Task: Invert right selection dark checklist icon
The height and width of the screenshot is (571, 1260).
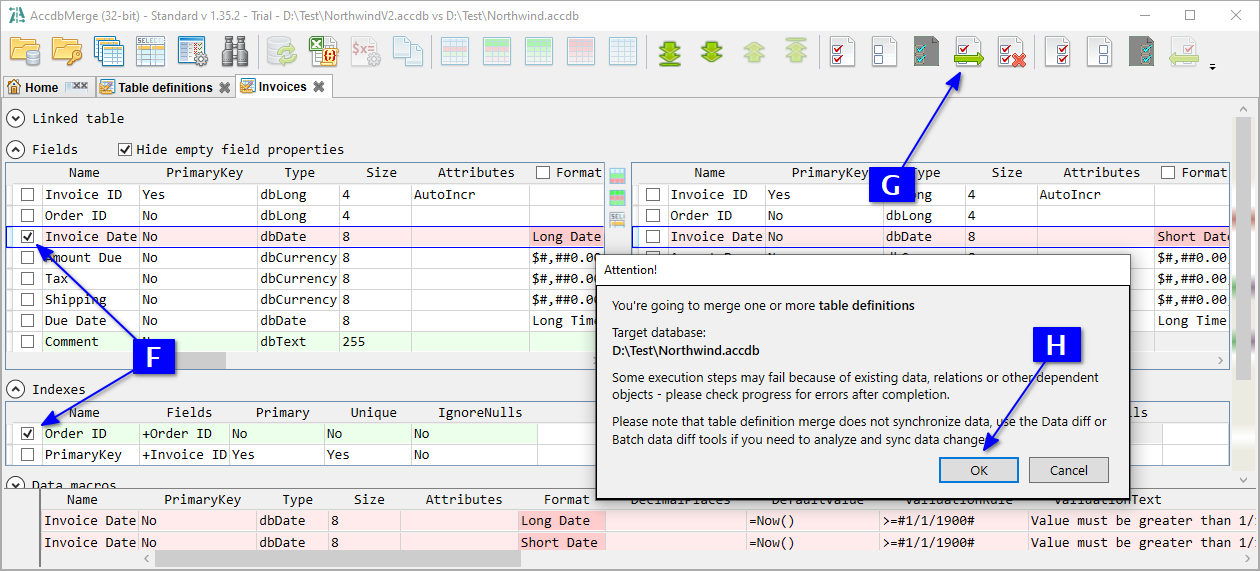Action: coord(1142,51)
